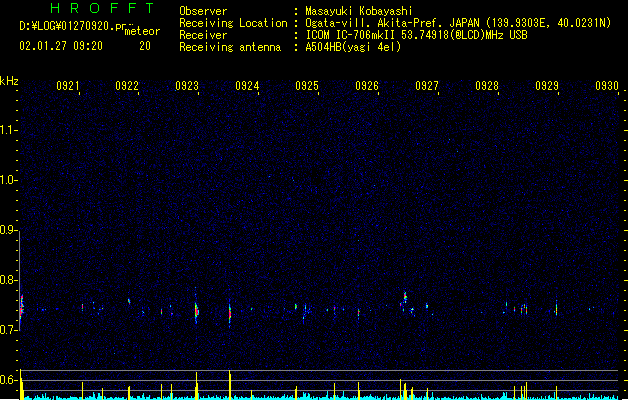This screenshot has width=629, height=400.
Task: Click the 0928 time marker
Action: pos(487,86)
